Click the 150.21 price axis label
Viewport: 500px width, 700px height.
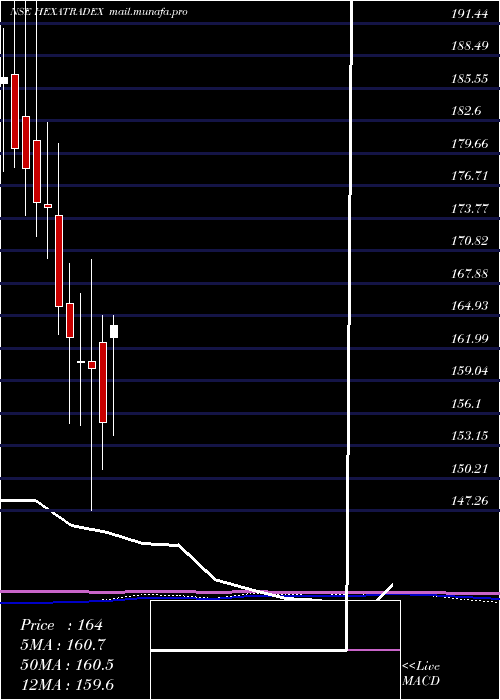(x=469, y=469)
